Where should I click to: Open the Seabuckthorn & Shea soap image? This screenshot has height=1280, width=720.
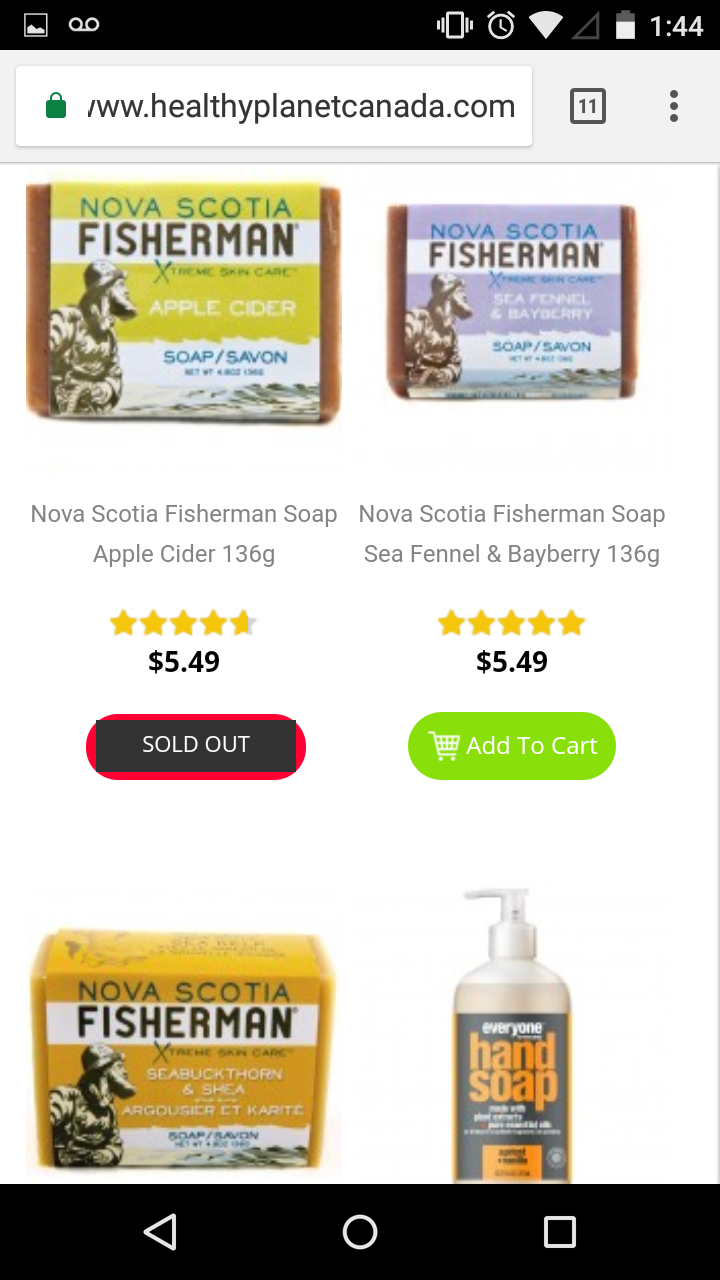tap(184, 1050)
